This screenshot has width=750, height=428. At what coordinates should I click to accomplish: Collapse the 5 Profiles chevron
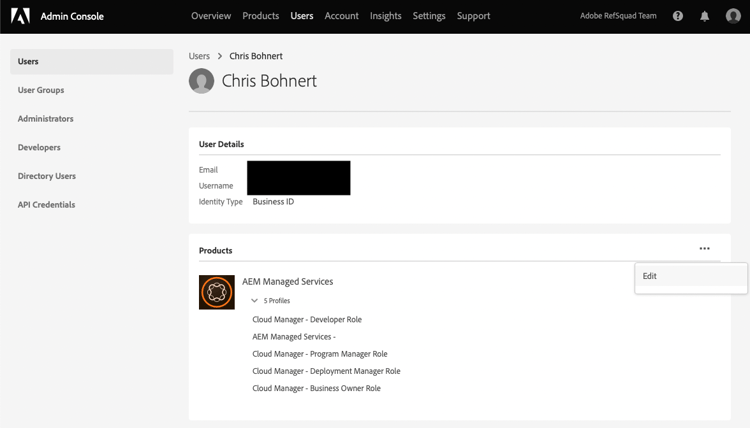click(255, 301)
